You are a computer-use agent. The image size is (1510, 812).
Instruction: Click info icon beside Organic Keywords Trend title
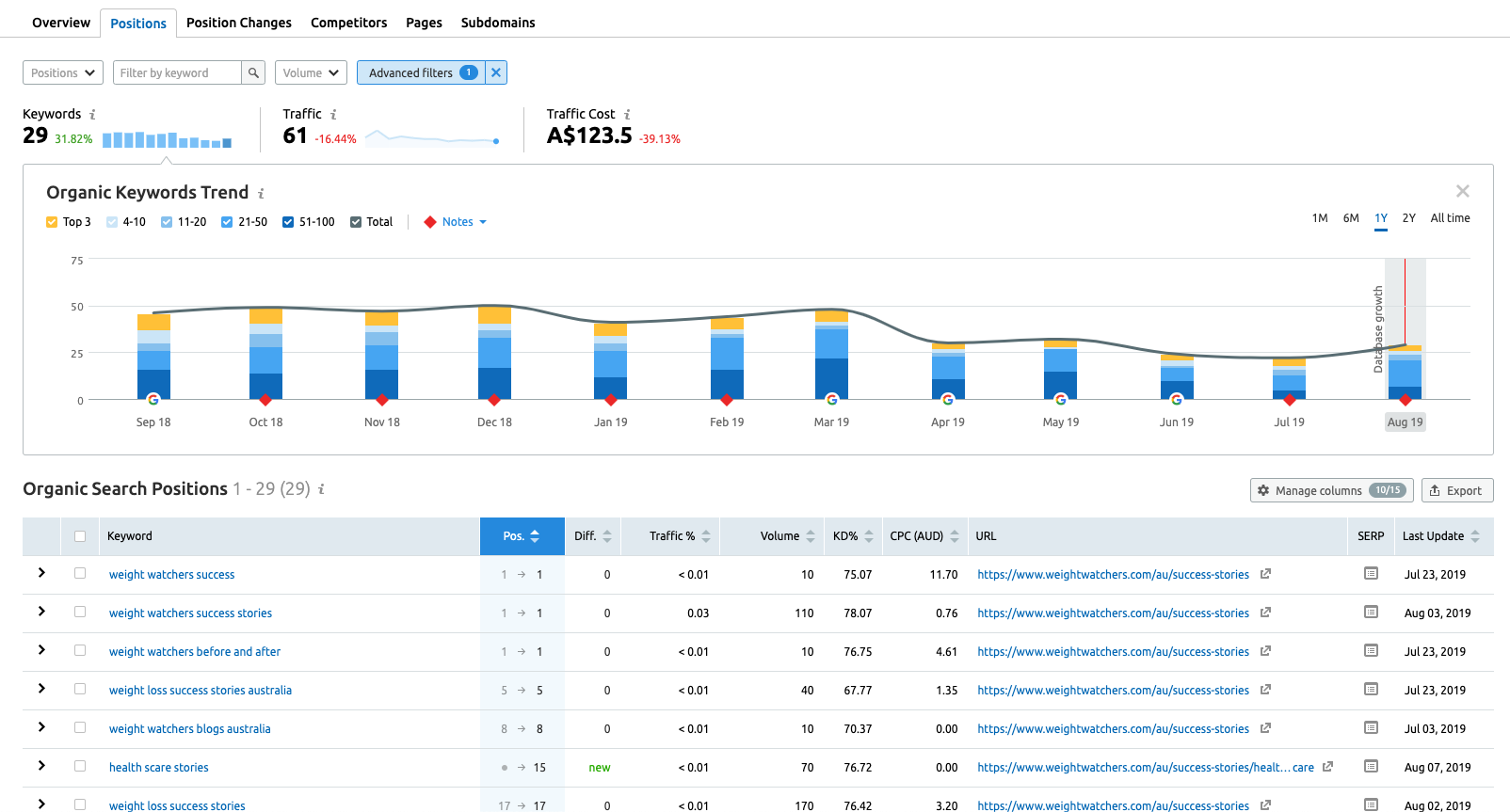[261, 194]
